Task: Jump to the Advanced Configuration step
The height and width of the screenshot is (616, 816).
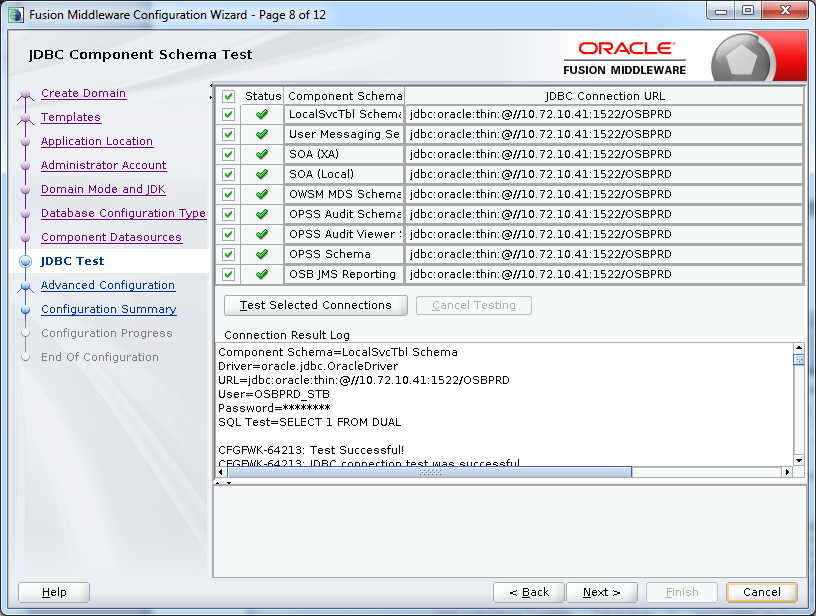Action: 108,285
